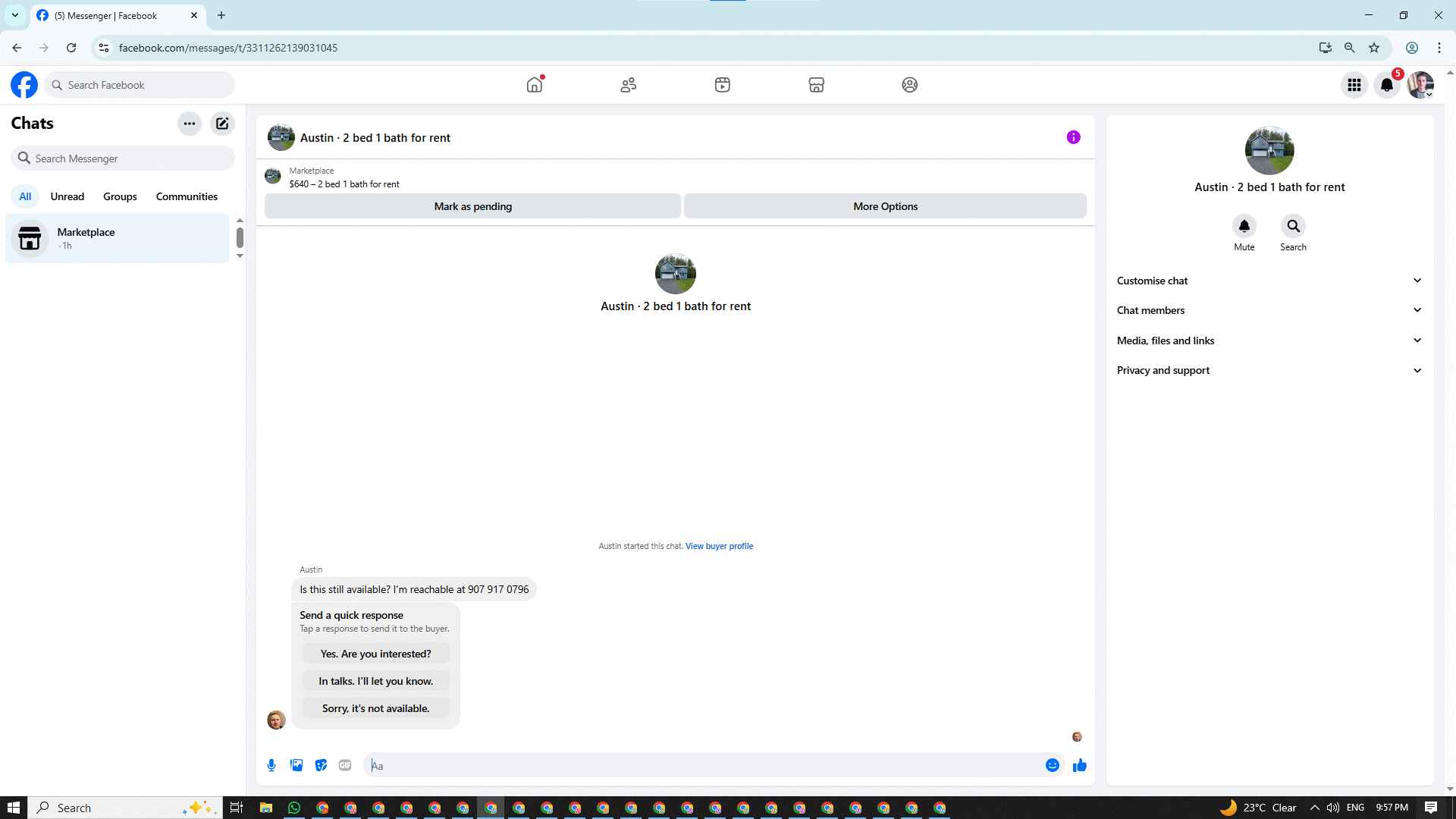The width and height of the screenshot is (1456, 819).
Task: Go to Facebook Home feed icon
Action: [x=535, y=85]
